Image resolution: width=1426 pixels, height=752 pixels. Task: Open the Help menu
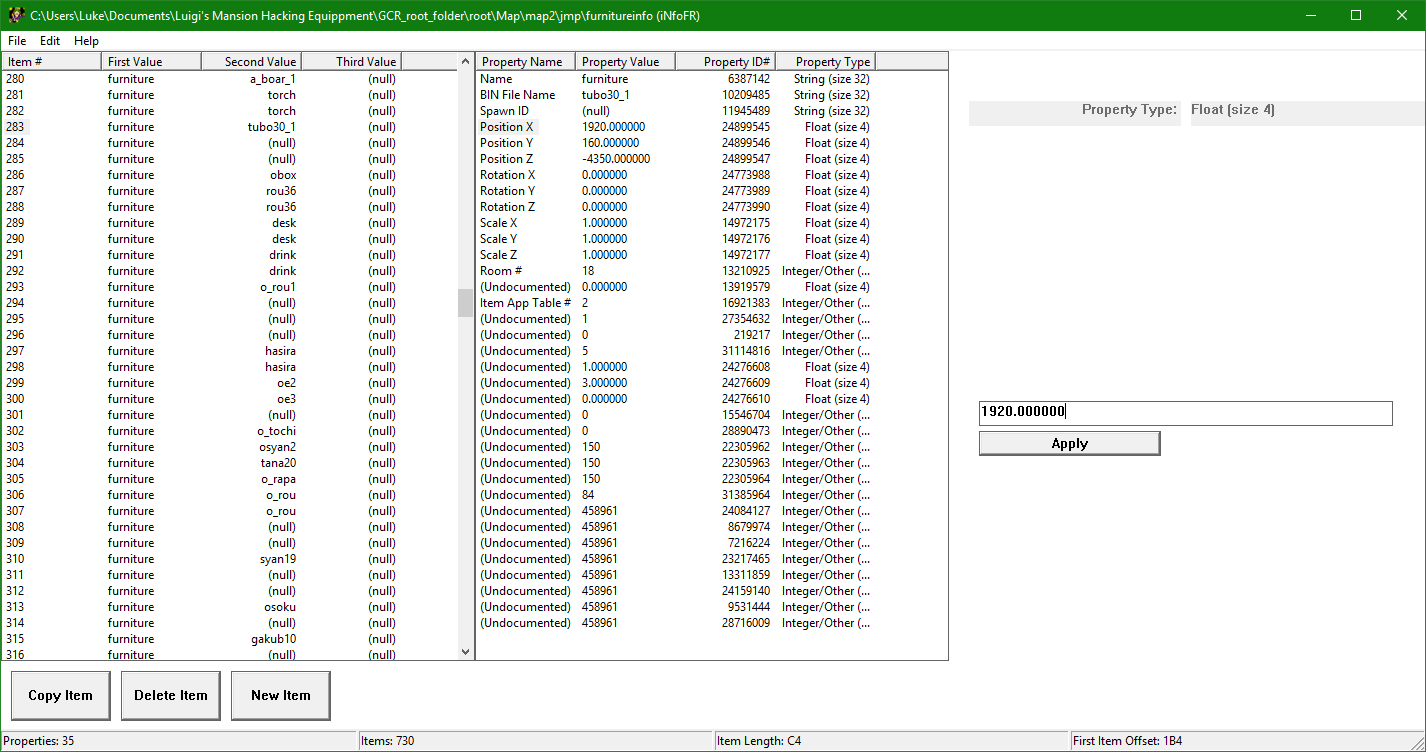coord(86,41)
